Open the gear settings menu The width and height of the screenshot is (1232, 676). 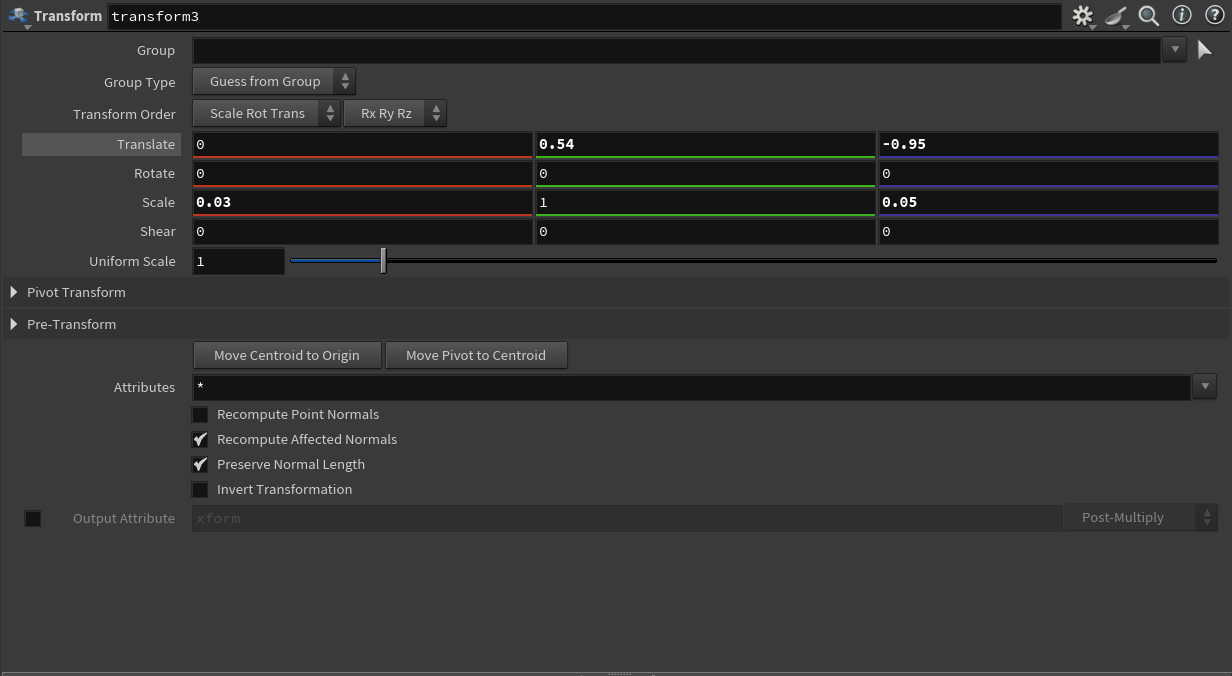pos(1083,16)
